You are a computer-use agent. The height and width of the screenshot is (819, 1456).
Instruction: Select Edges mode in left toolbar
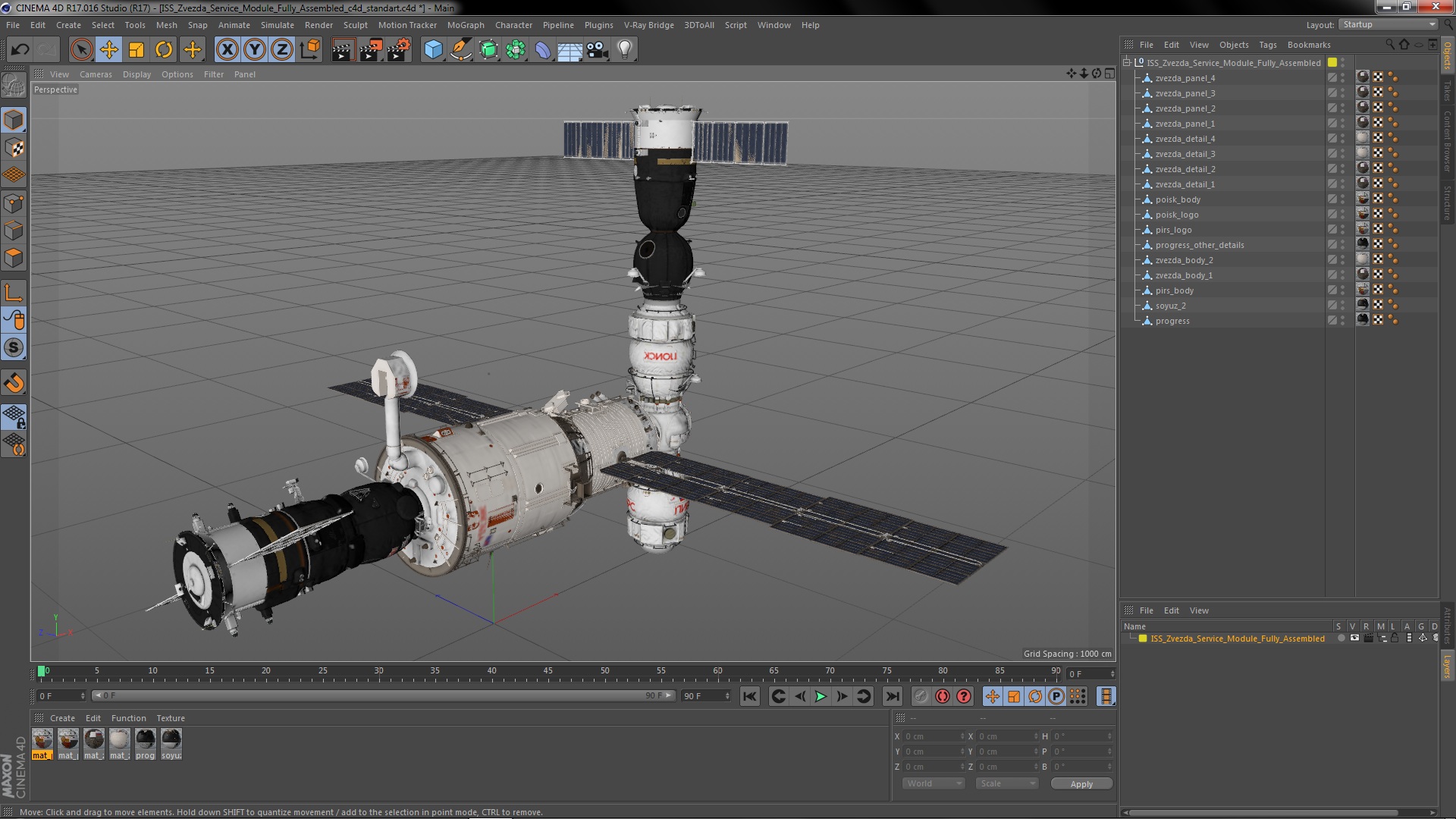[x=14, y=231]
